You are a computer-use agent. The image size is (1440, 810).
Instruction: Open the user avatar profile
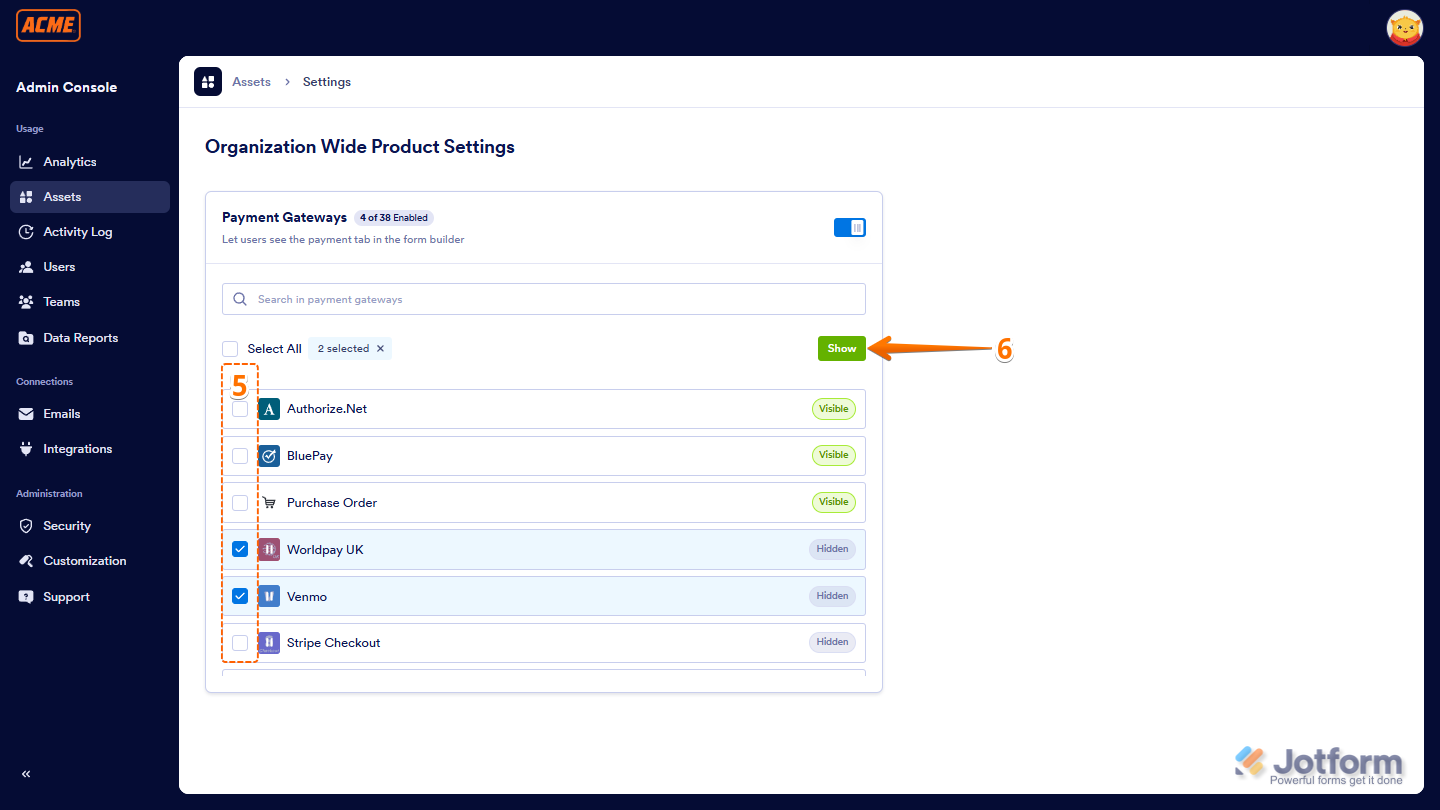click(x=1404, y=28)
